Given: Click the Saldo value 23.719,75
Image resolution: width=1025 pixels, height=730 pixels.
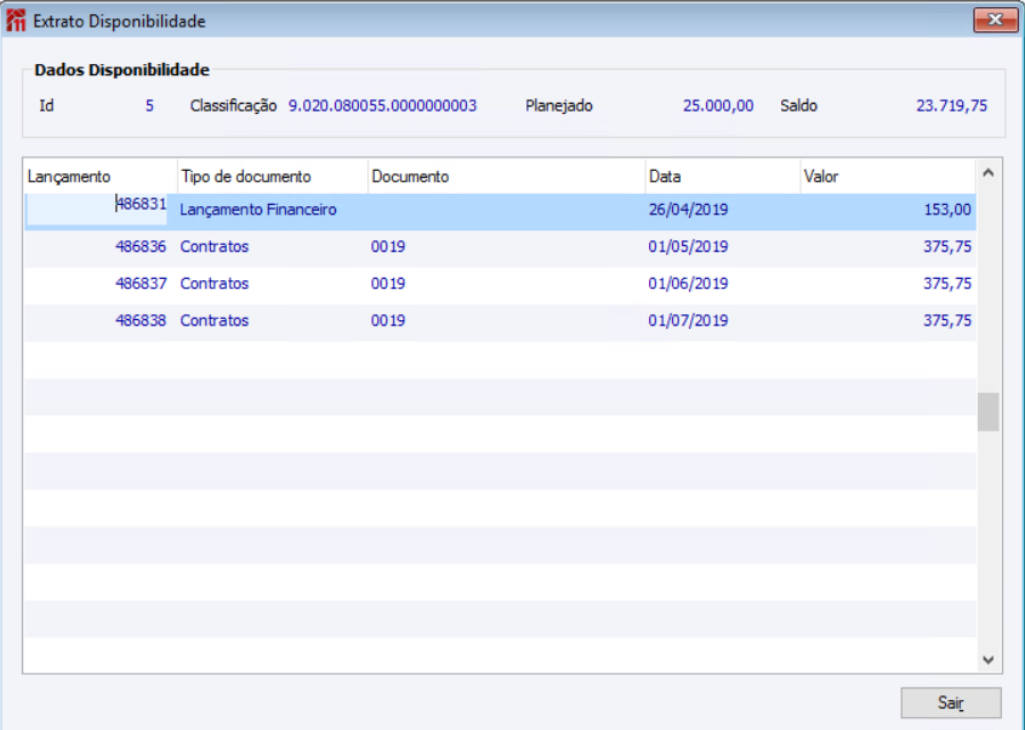Looking at the screenshot, I should (951, 106).
